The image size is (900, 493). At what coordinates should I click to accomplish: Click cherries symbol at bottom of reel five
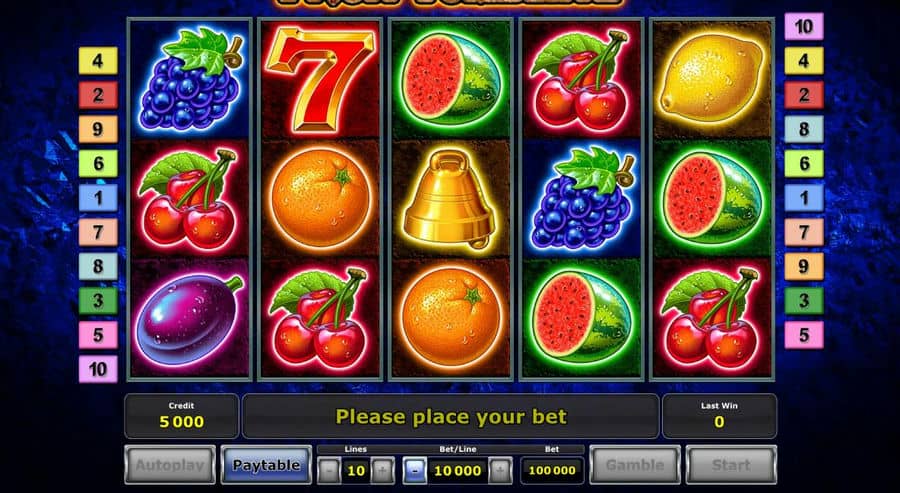tap(712, 317)
